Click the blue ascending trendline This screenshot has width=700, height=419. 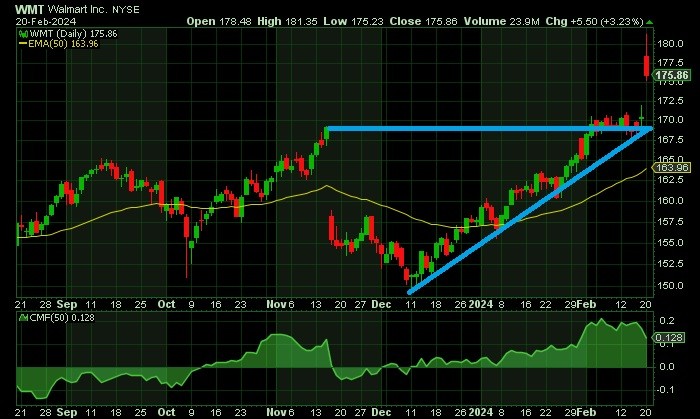(x=530, y=211)
